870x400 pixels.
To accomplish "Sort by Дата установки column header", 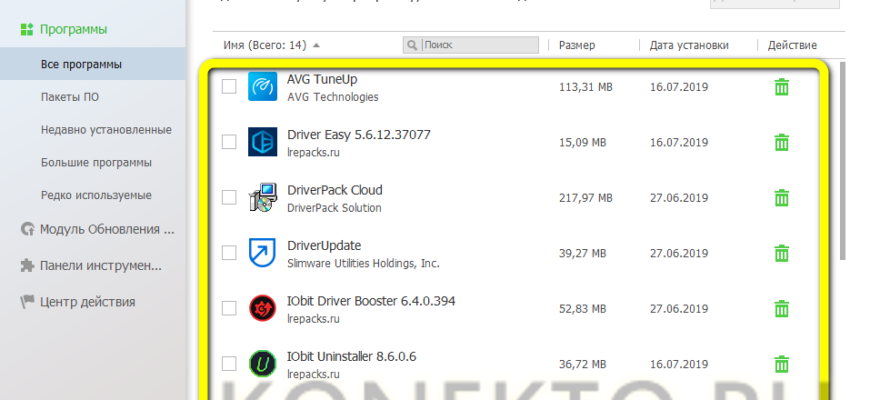I will [x=689, y=45].
